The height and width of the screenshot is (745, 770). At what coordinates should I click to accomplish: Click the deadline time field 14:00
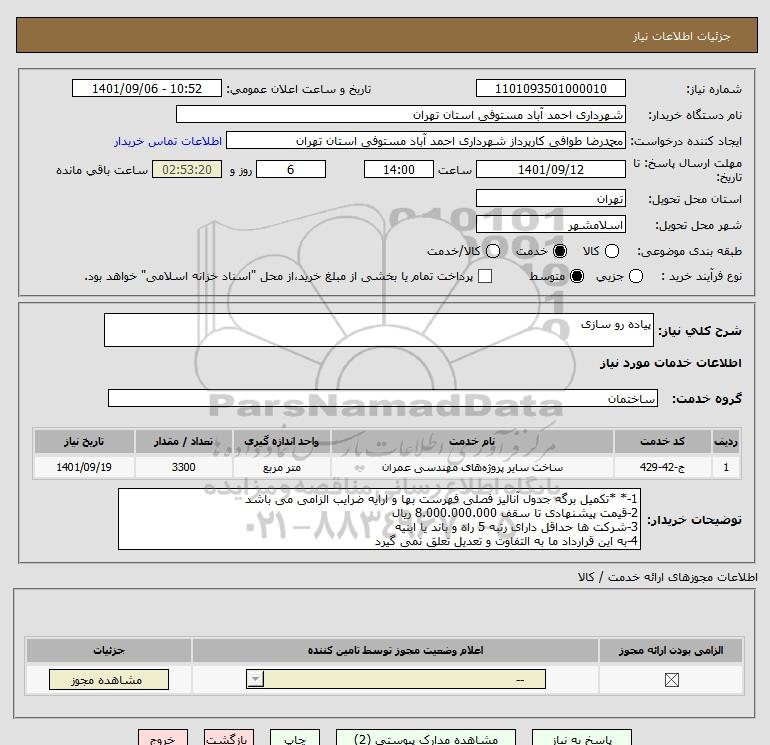click(x=399, y=169)
